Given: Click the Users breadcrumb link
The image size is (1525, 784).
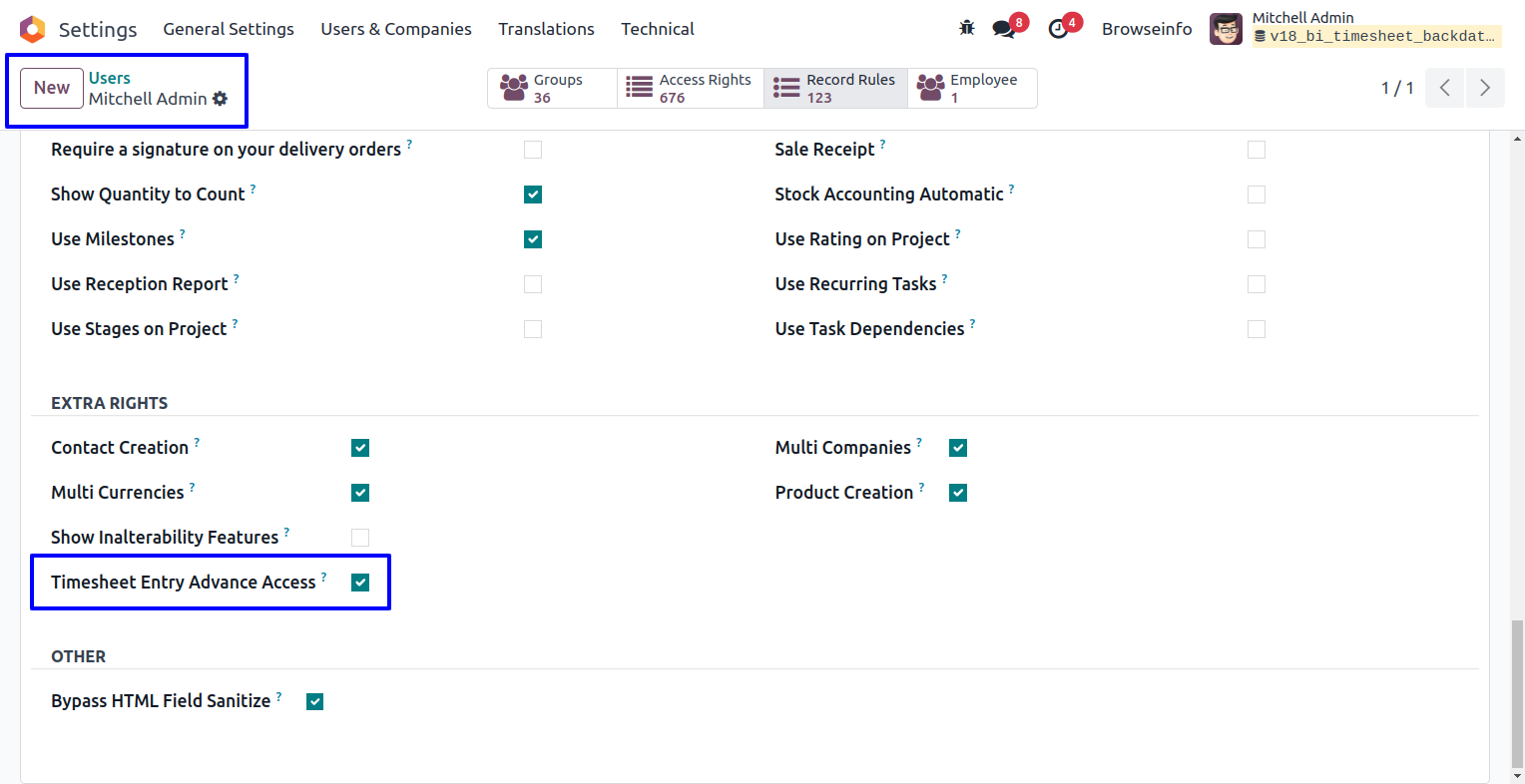Looking at the screenshot, I should (110, 78).
